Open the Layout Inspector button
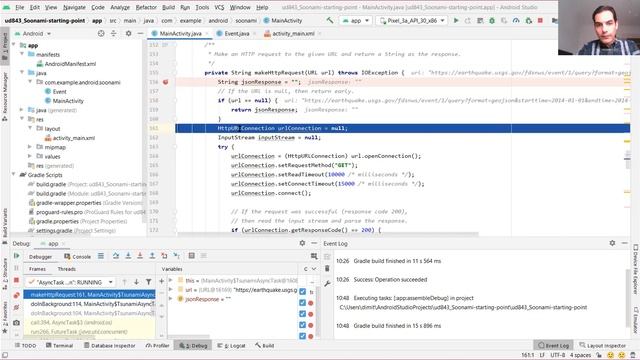Viewport: 640px width, 360px height. (x=602, y=345)
